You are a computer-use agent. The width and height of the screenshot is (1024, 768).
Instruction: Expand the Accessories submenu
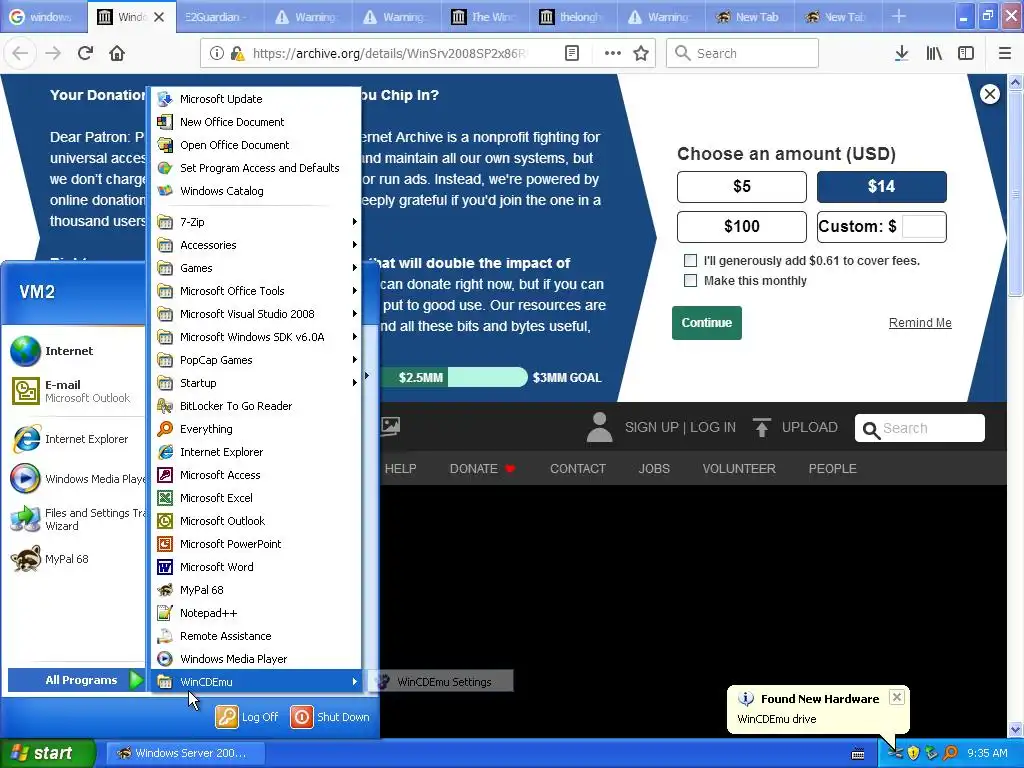pos(256,245)
